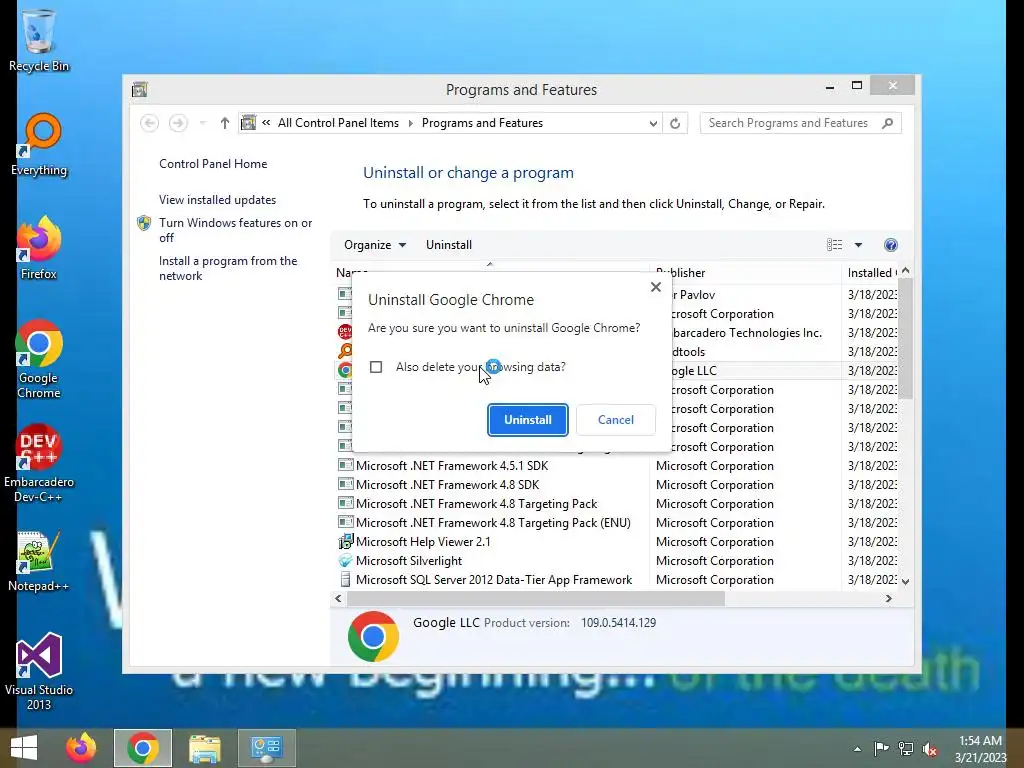The image size is (1024, 768).
Task: Switch to Chrome in the taskbar
Action: (142, 748)
